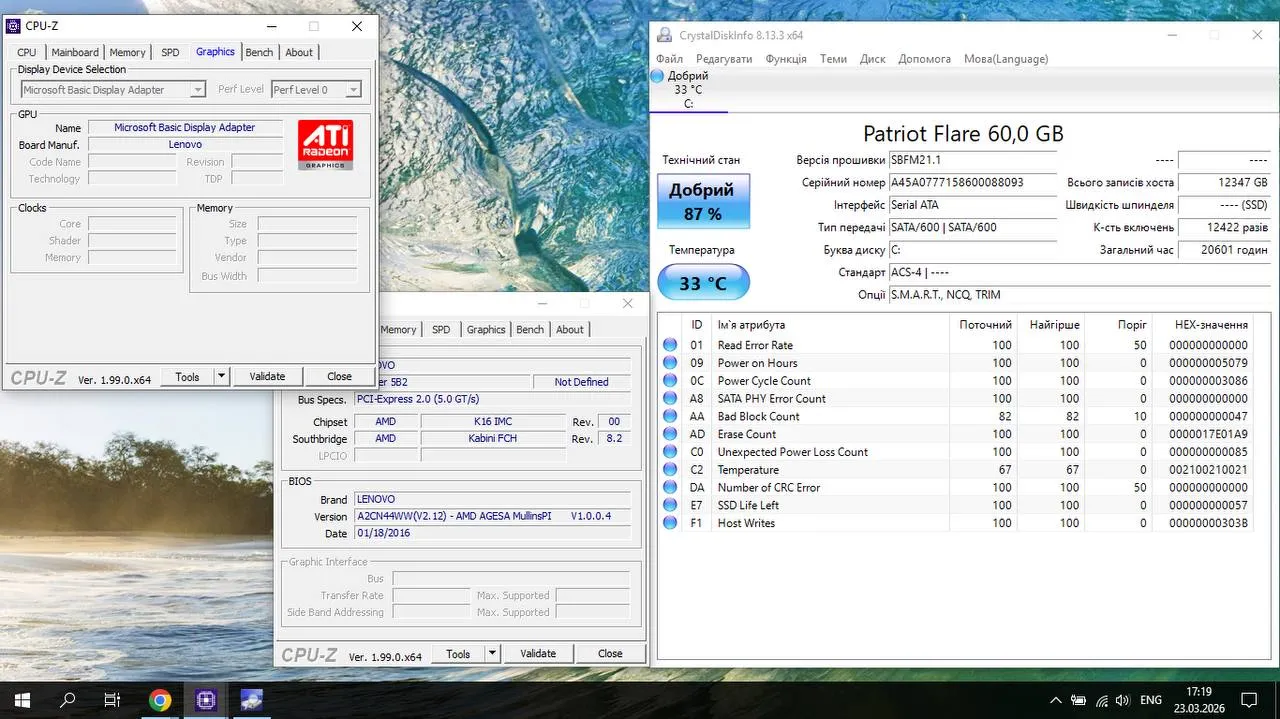Open the Мова(Language) menu
The width and height of the screenshot is (1280, 719).
point(1006,59)
